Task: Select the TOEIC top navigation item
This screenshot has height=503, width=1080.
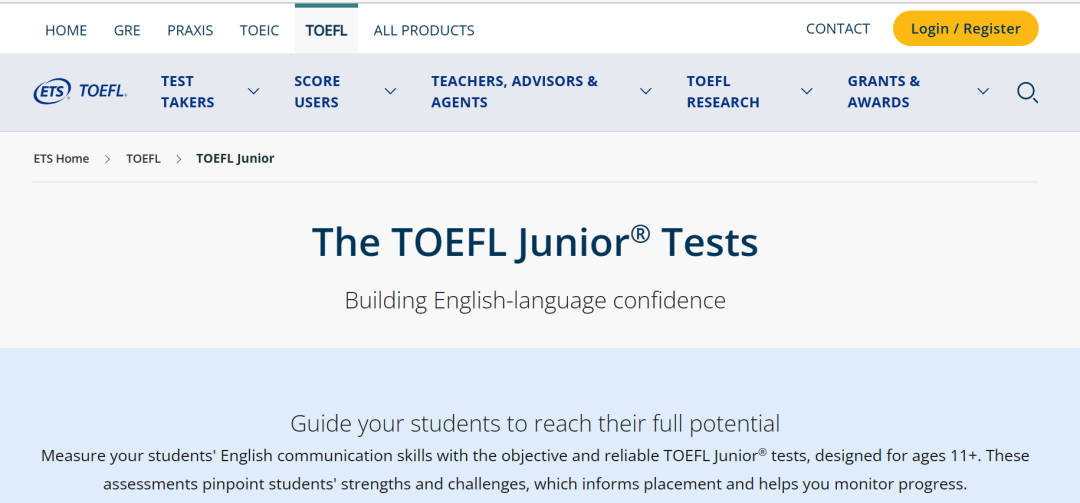Action: pos(260,30)
